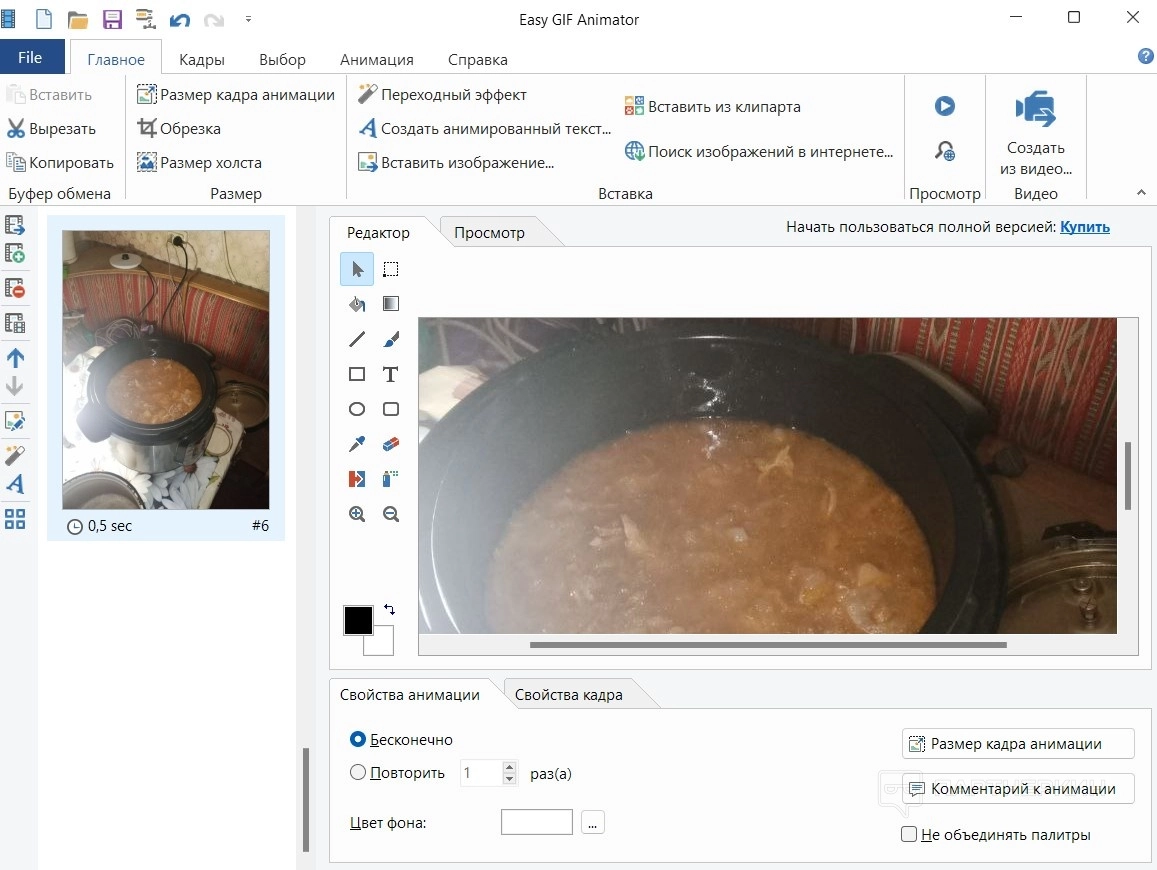Open the Quick Access Toolbar customize dropdown
Screen dimensions: 1157x870
tap(248, 19)
